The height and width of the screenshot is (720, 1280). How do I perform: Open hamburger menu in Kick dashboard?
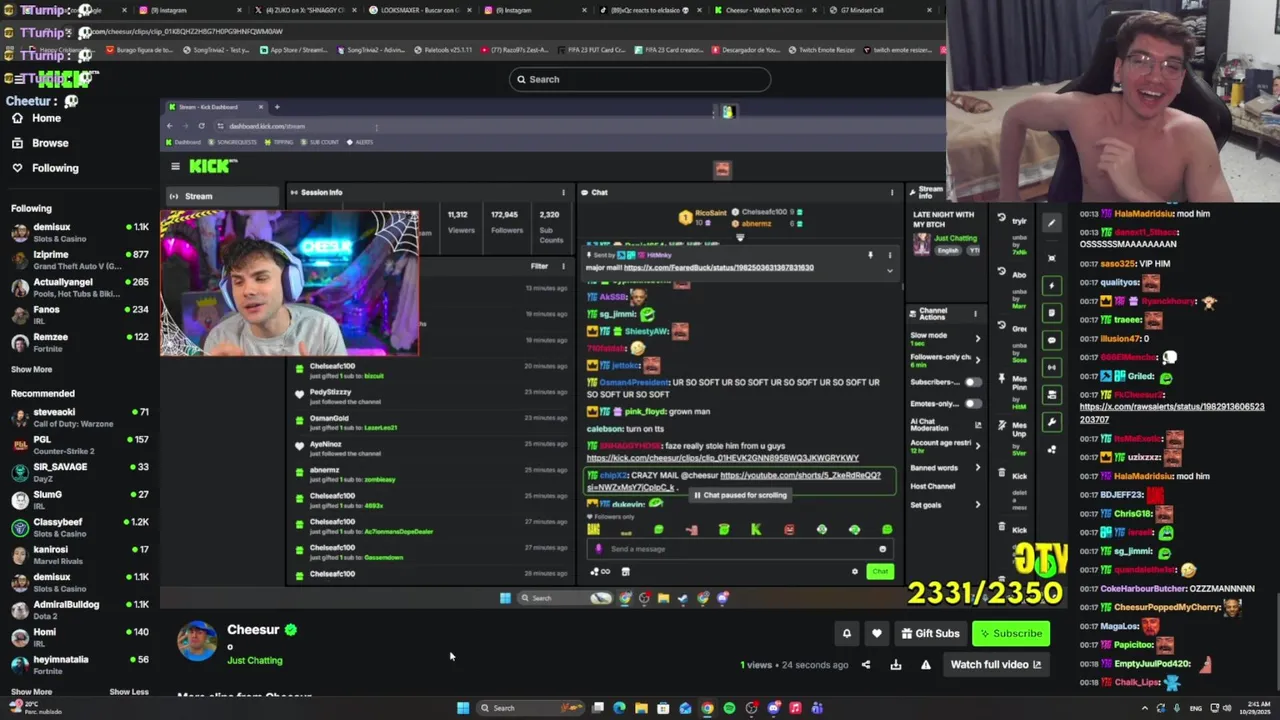pos(175,166)
